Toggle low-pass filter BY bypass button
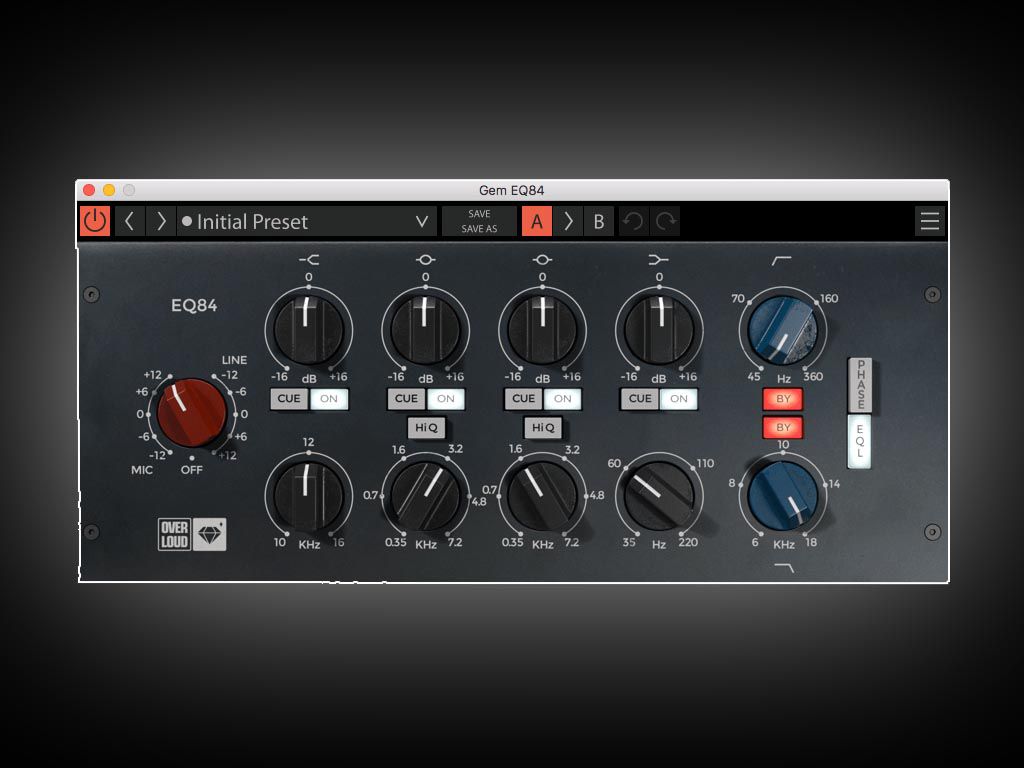Screen dimensions: 1024x768 pos(783,427)
